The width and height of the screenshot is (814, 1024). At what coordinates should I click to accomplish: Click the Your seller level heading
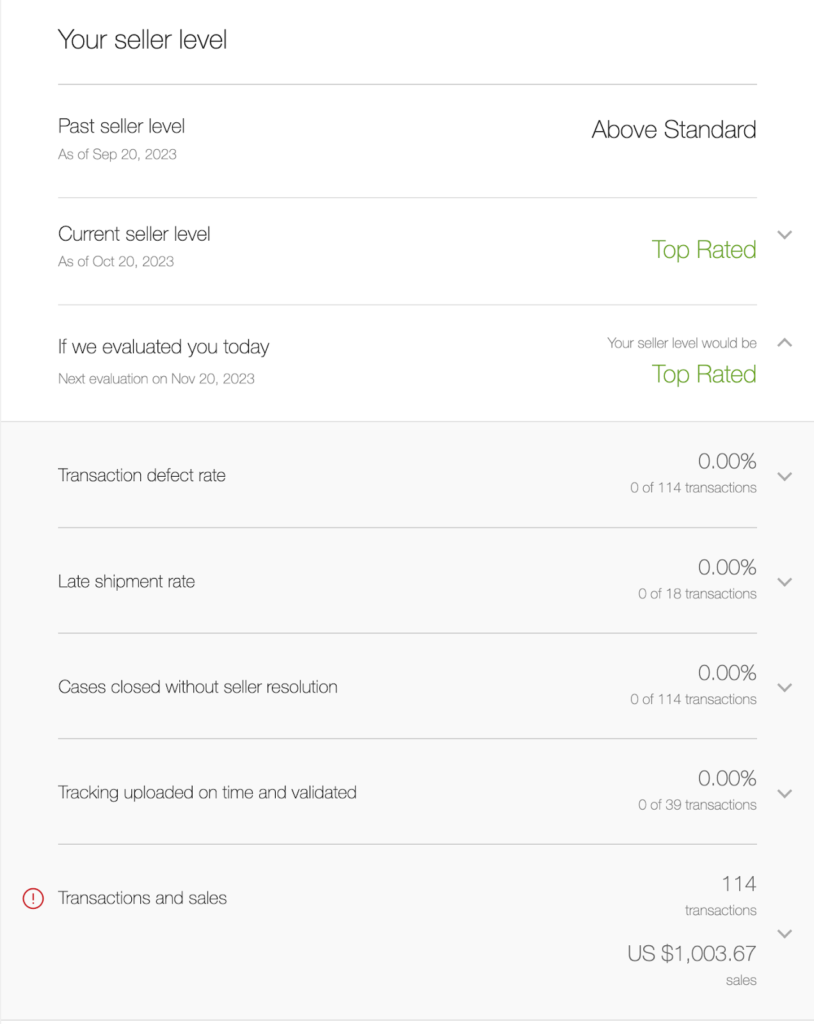tap(142, 40)
